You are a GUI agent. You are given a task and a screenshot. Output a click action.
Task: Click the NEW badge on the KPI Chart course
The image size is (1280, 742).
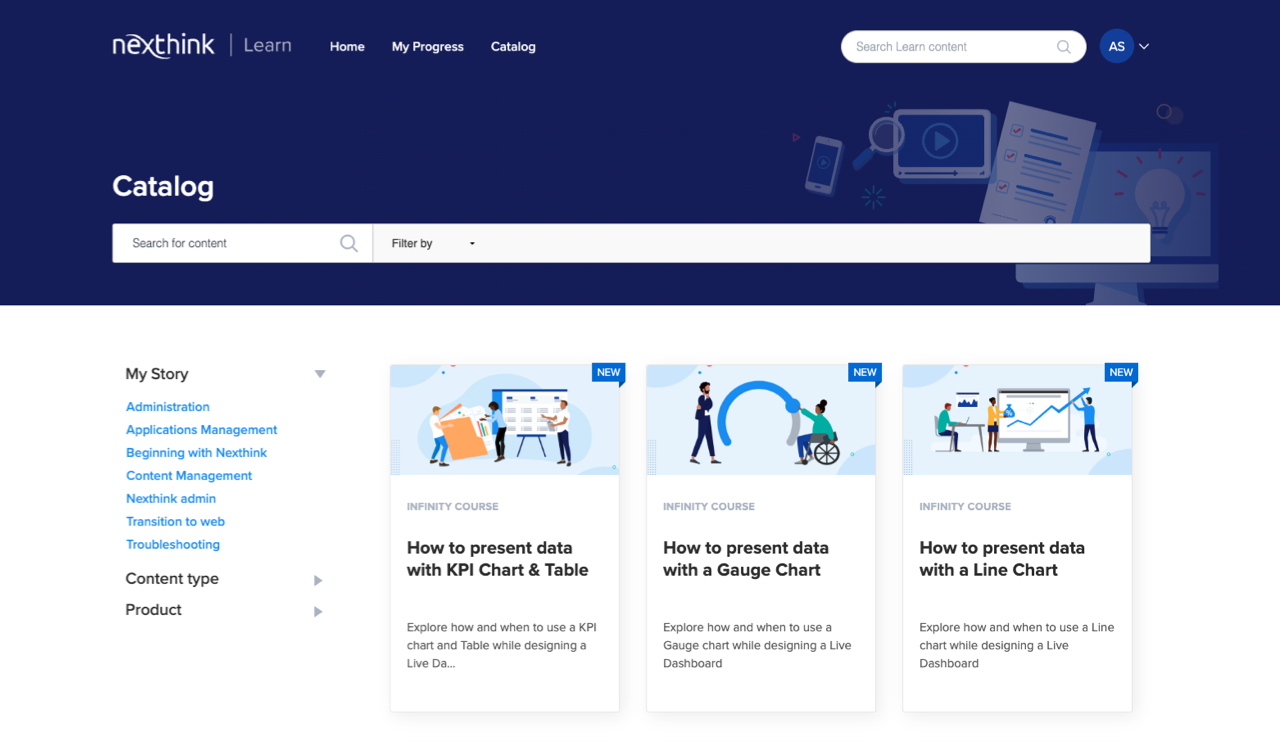[608, 372]
